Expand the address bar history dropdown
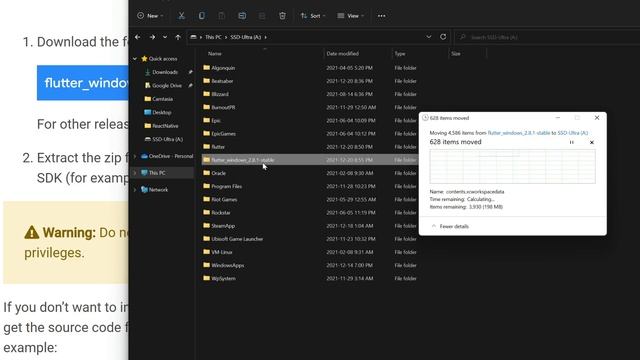The height and width of the screenshot is (360, 640). point(429,37)
